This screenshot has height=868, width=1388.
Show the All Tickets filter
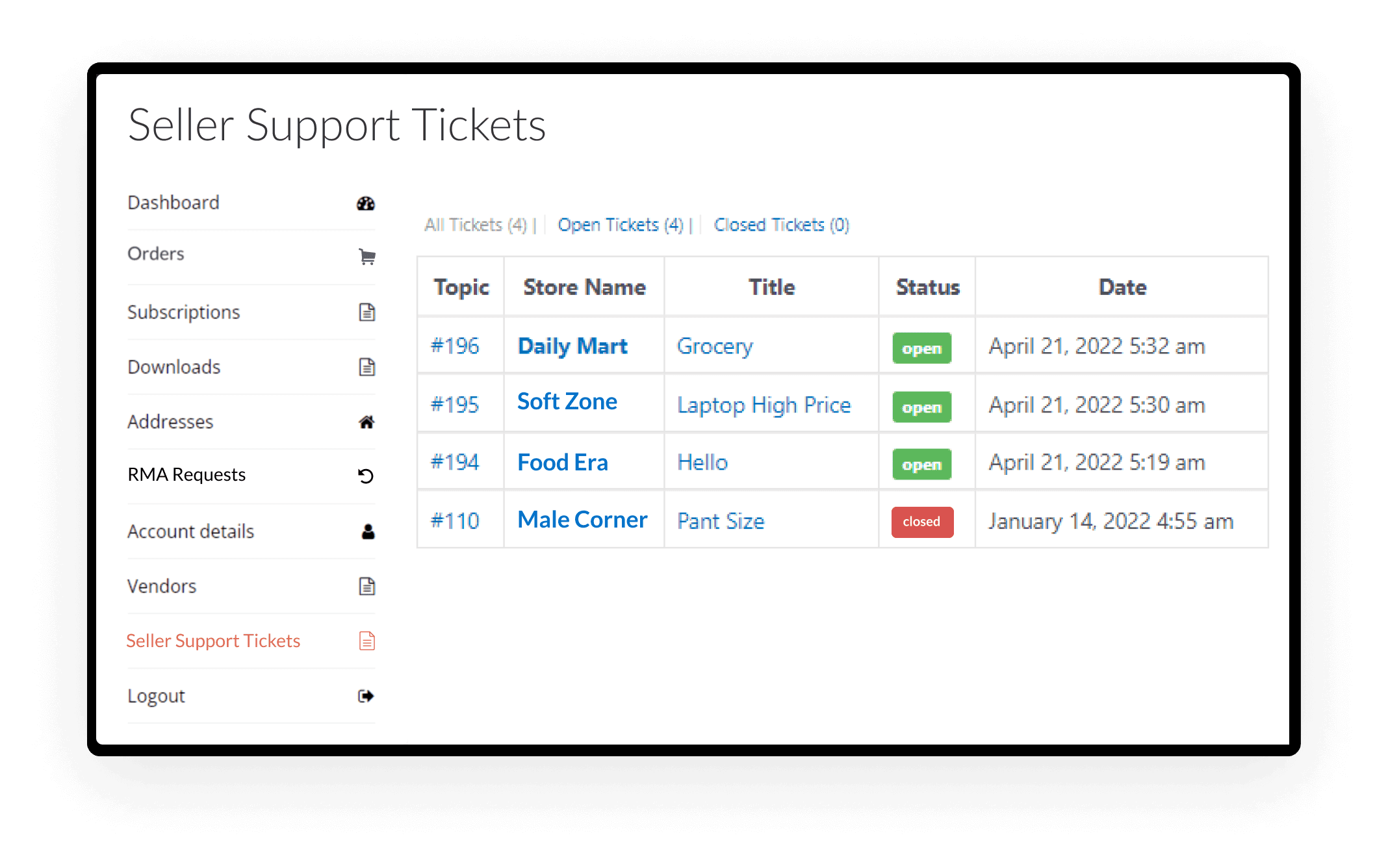(x=475, y=225)
